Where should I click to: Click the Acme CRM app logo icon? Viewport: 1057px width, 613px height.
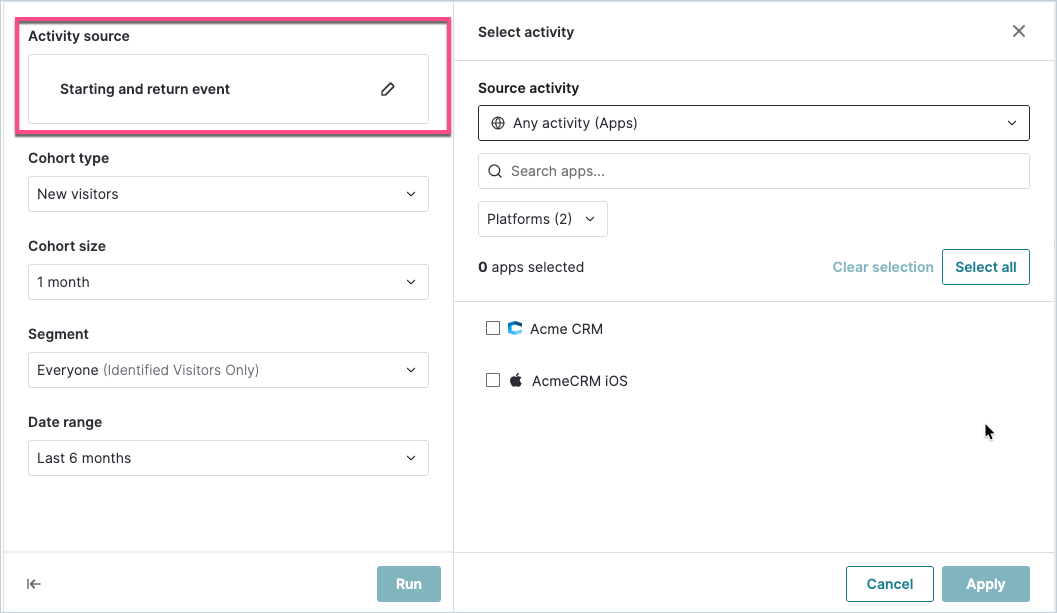pos(515,328)
